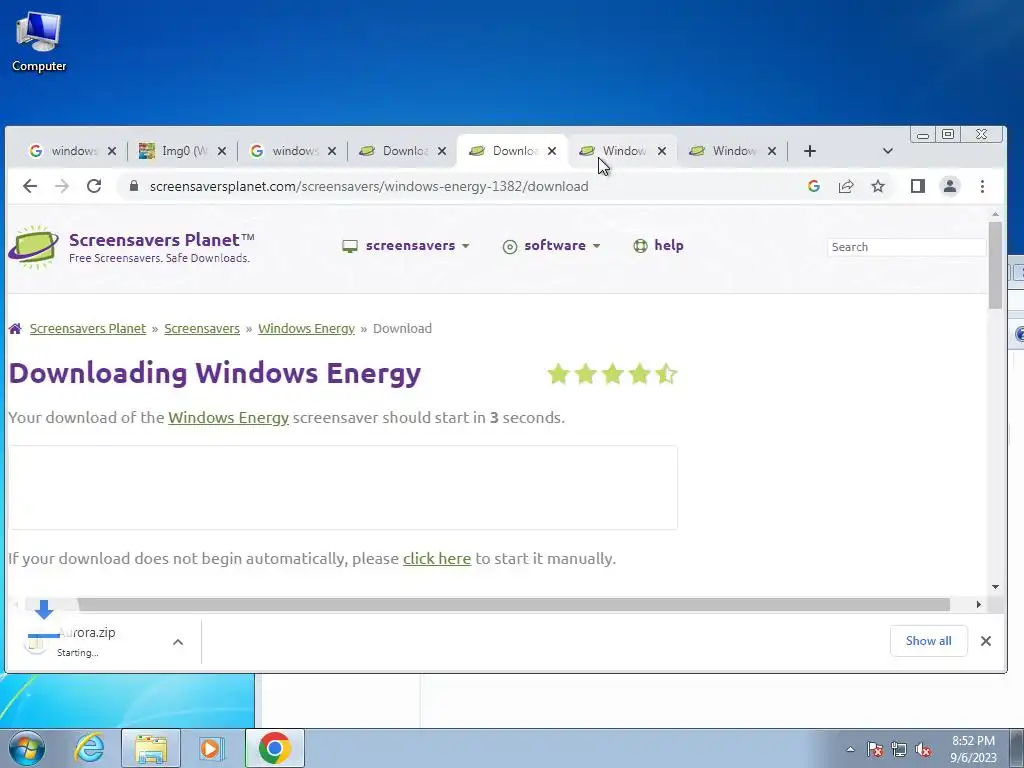Open network tray icon
This screenshot has height=768, width=1024.
coord(899,749)
